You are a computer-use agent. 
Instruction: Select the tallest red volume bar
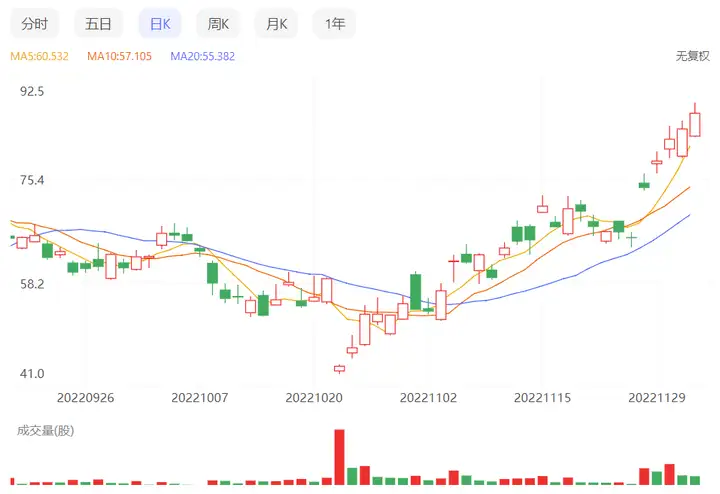pos(339,457)
